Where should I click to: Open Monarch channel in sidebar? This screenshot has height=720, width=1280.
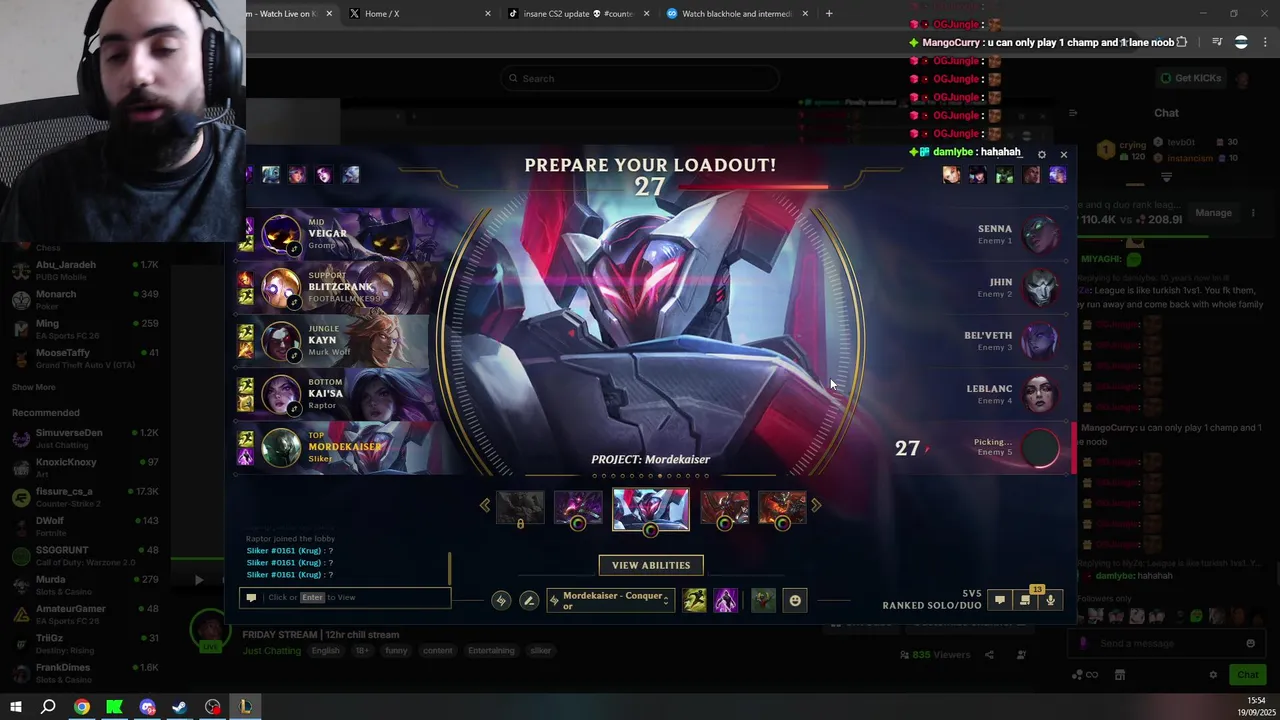[x=85, y=299]
